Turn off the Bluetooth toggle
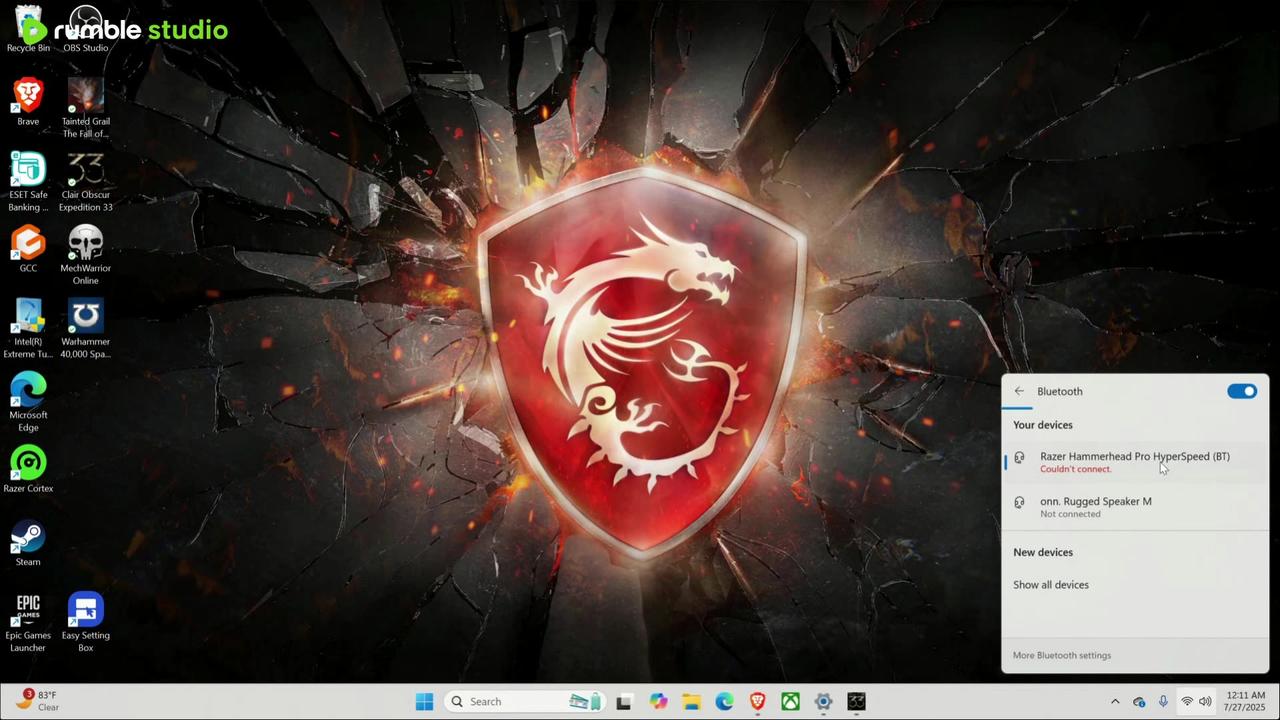Viewport: 1280px width, 720px height. coord(1242,391)
